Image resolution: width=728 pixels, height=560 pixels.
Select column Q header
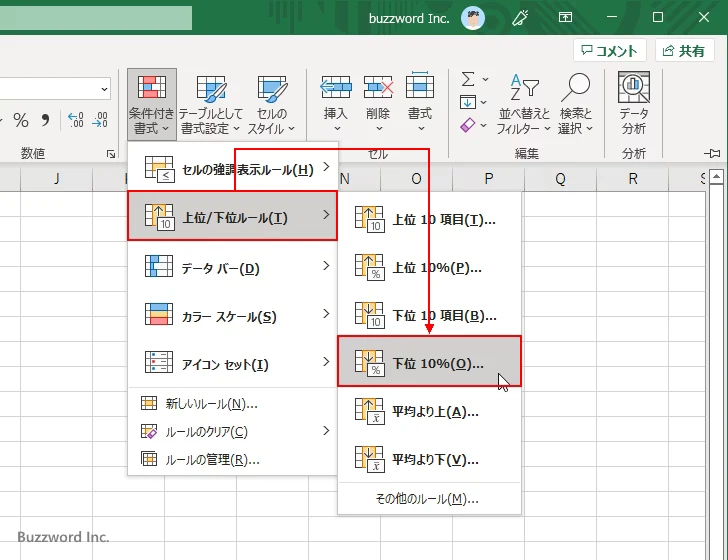pos(560,179)
